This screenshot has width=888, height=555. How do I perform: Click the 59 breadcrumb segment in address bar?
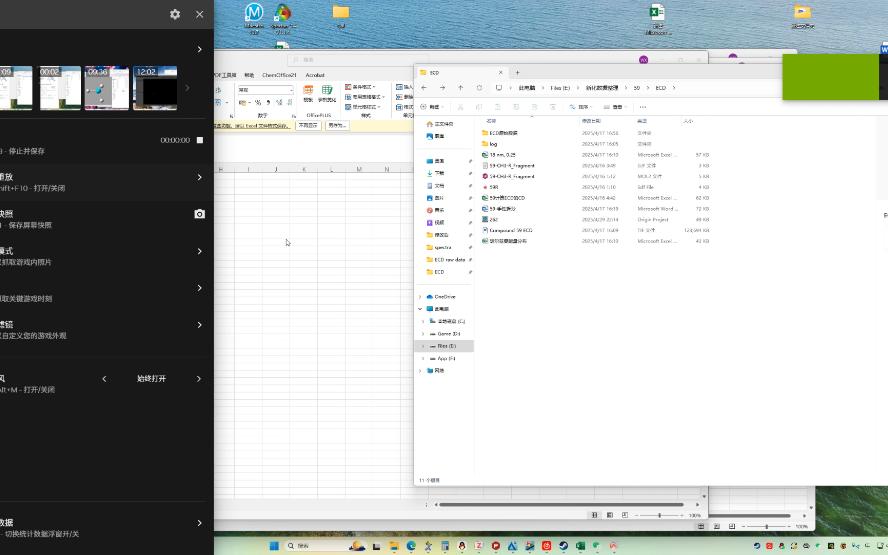(x=637, y=88)
